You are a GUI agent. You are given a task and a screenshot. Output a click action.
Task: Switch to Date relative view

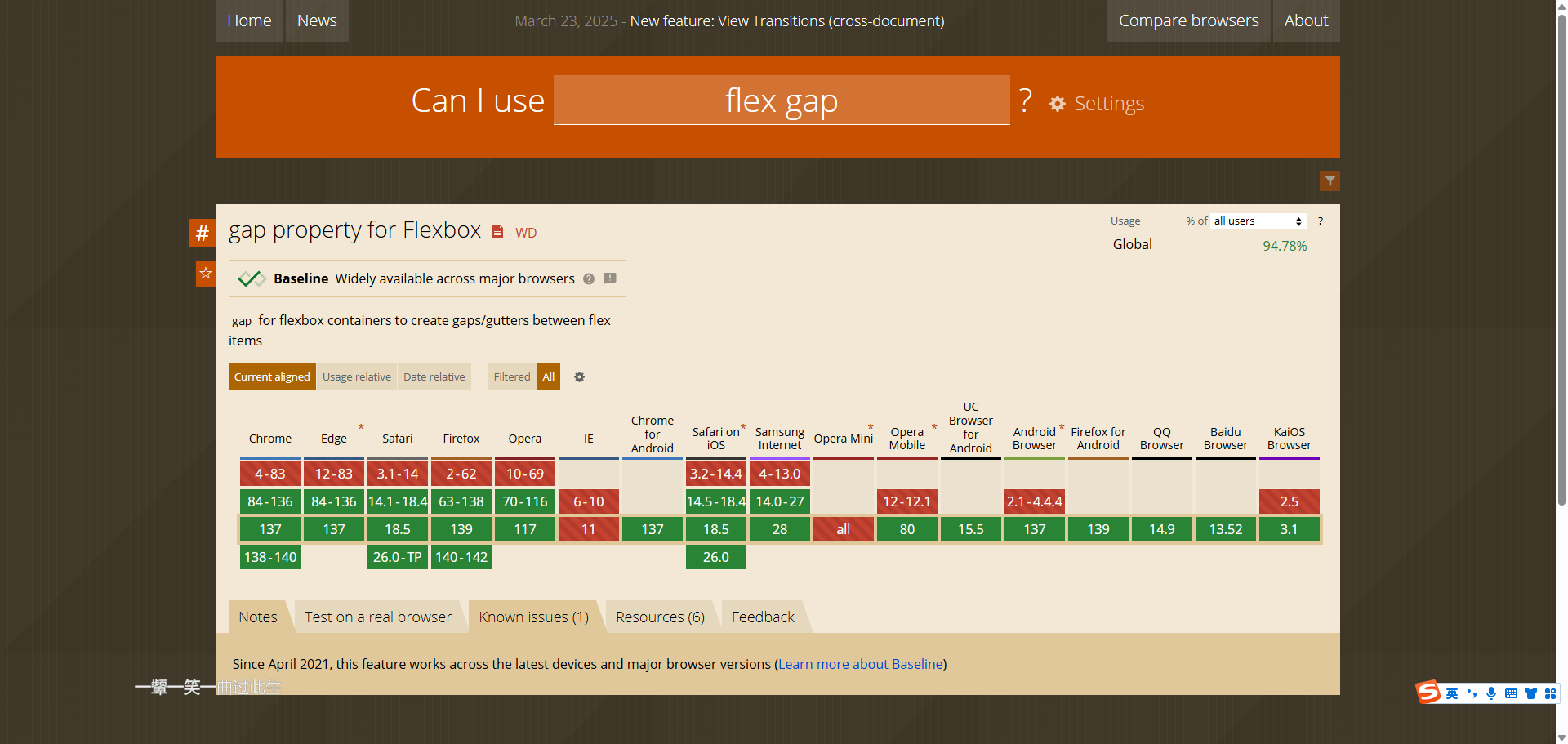[434, 377]
